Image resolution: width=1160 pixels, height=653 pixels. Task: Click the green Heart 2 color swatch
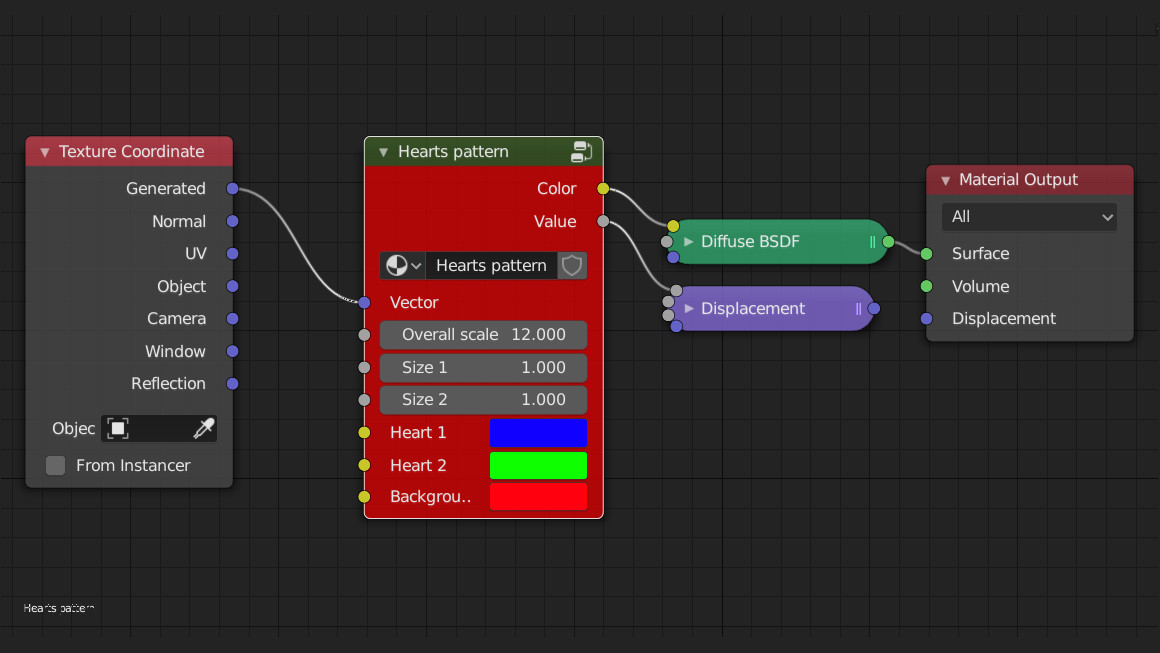[538, 465]
